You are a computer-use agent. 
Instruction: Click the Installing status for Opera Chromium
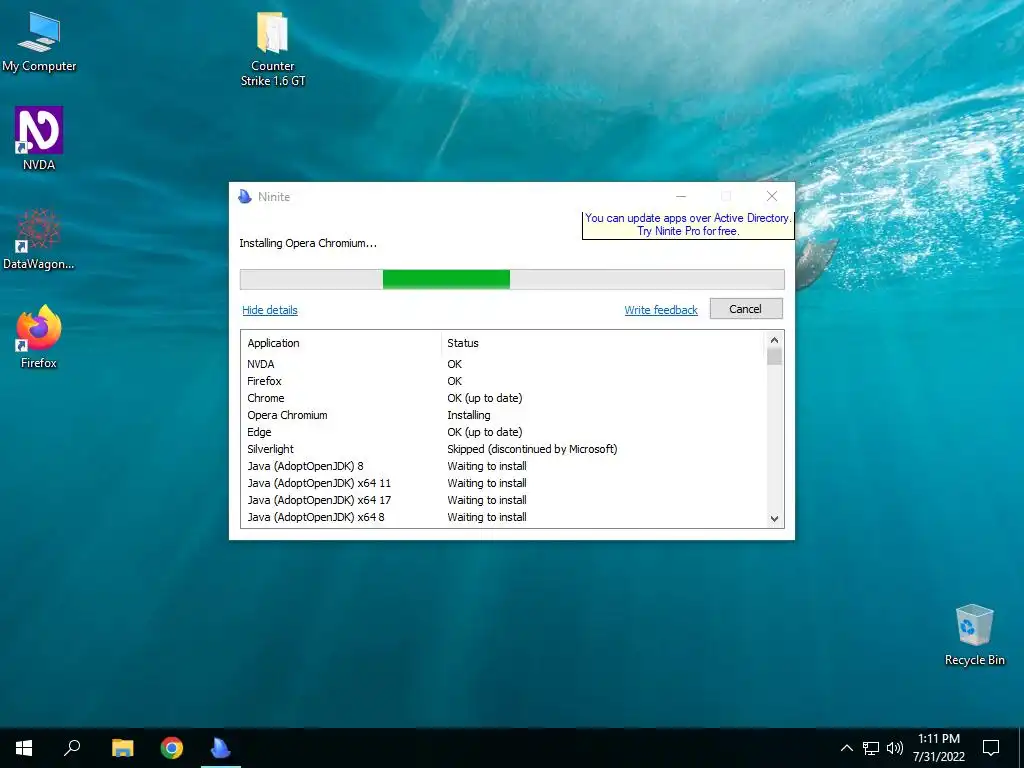(468, 415)
